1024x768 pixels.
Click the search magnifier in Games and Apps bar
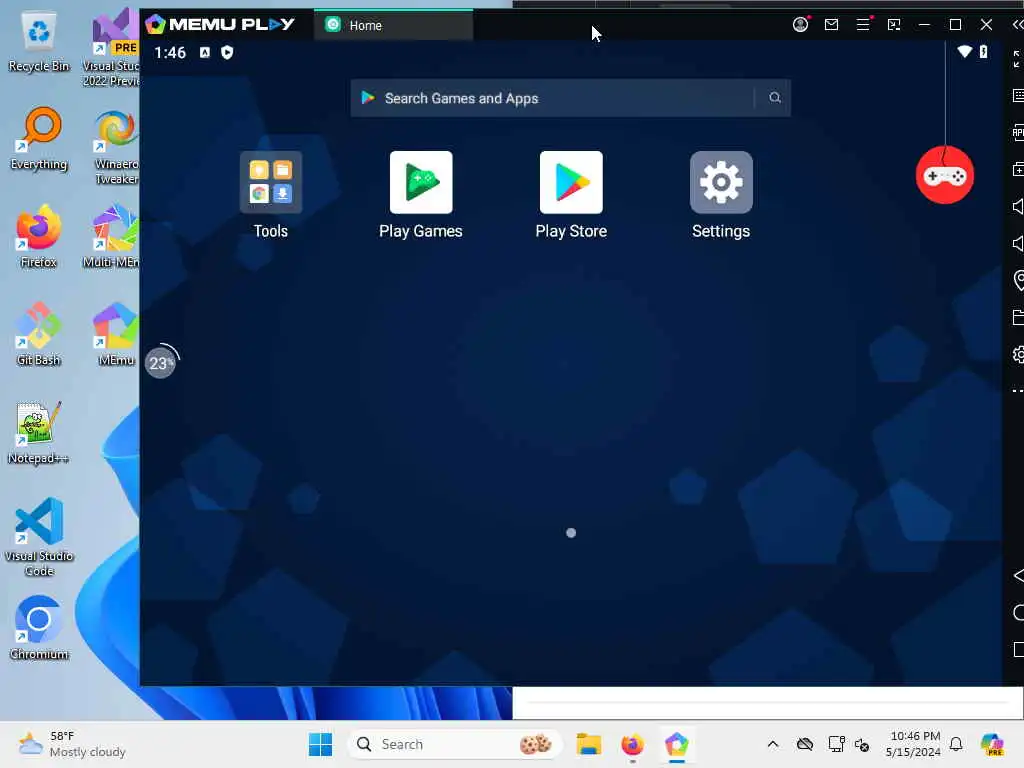pyautogui.click(x=775, y=98)
